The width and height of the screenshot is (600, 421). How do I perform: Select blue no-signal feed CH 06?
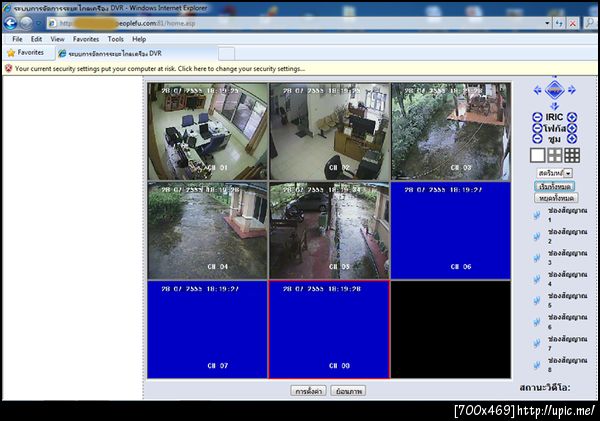451,230
